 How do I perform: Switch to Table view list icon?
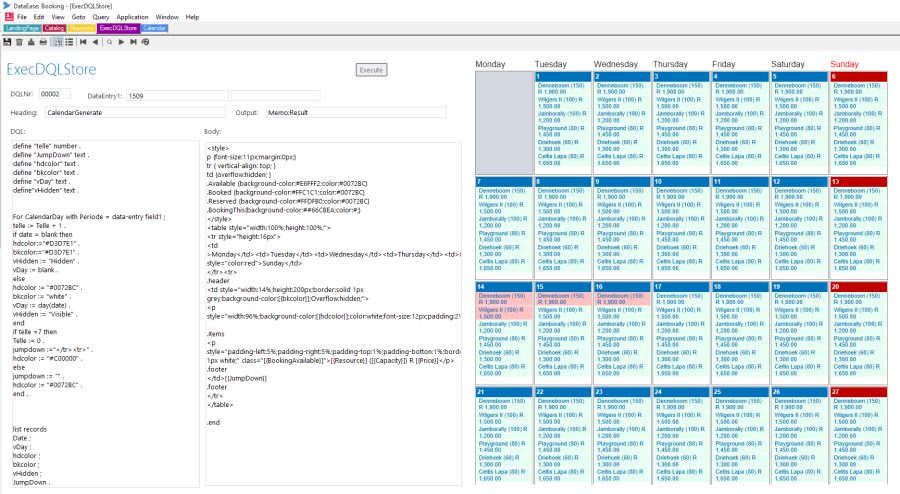(69, 42)
